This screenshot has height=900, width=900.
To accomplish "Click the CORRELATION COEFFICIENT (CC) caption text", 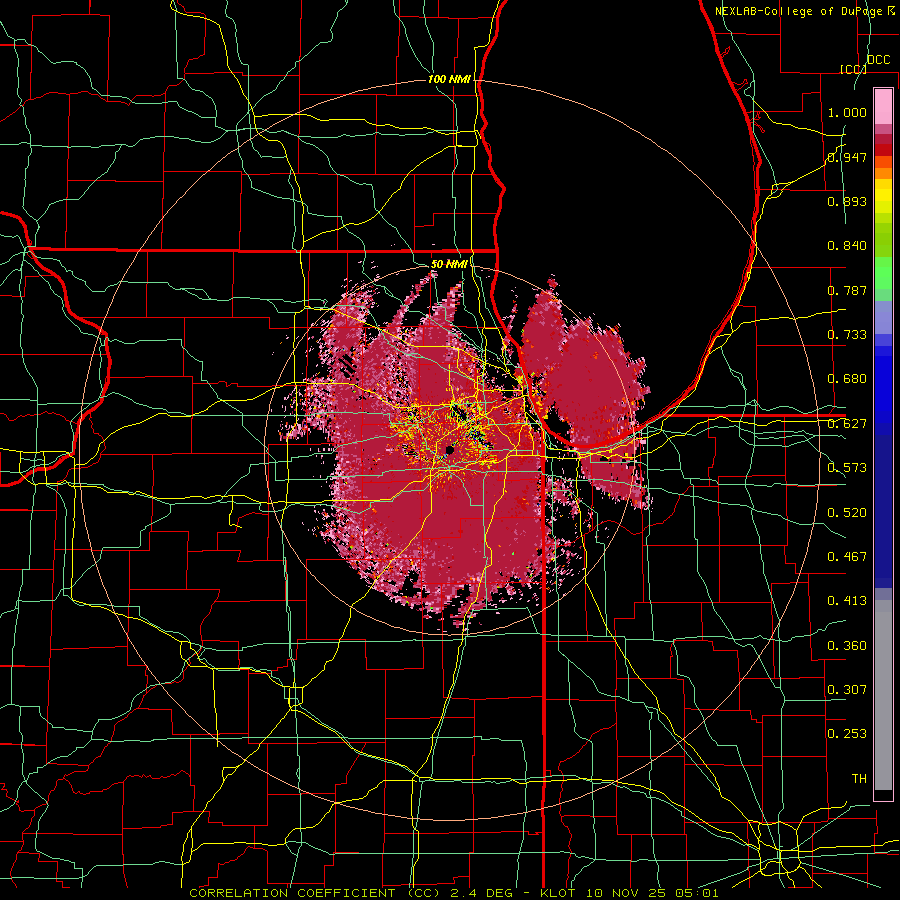I will [315, 893].
